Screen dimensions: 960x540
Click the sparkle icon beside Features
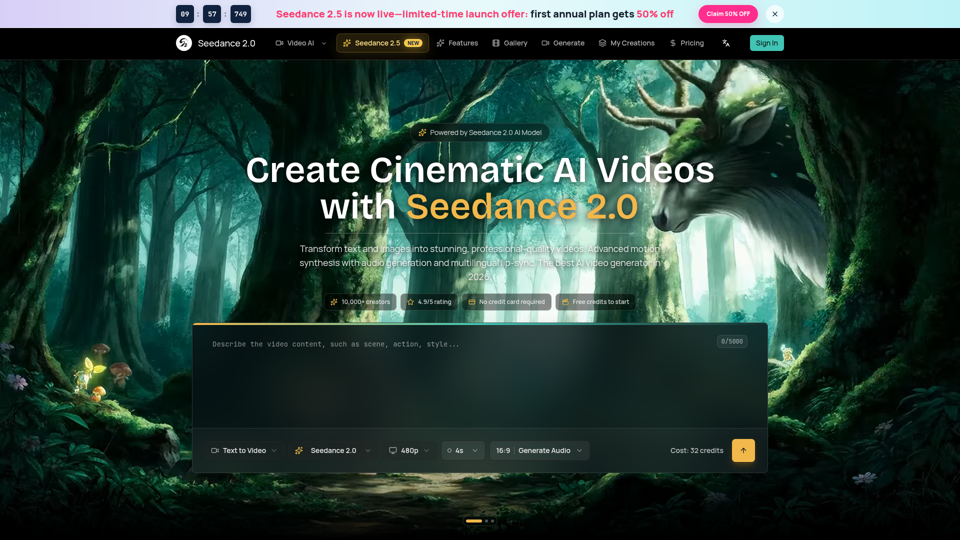point(440,43)
